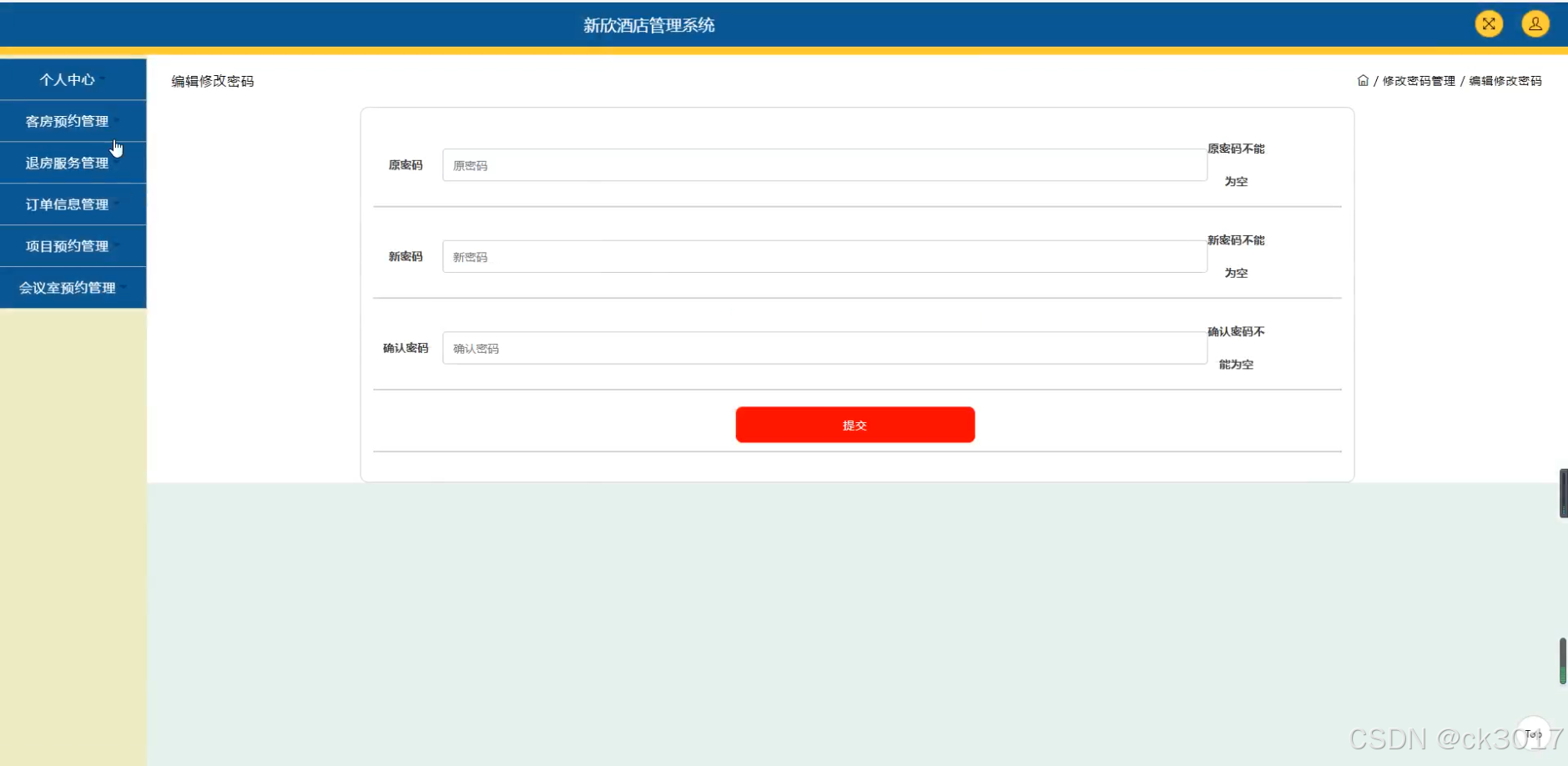Image resolution: width=1568 pixels, height=766 pixels.
Task: Click the fullscreen toggle icon in header
Action: 1489,24
